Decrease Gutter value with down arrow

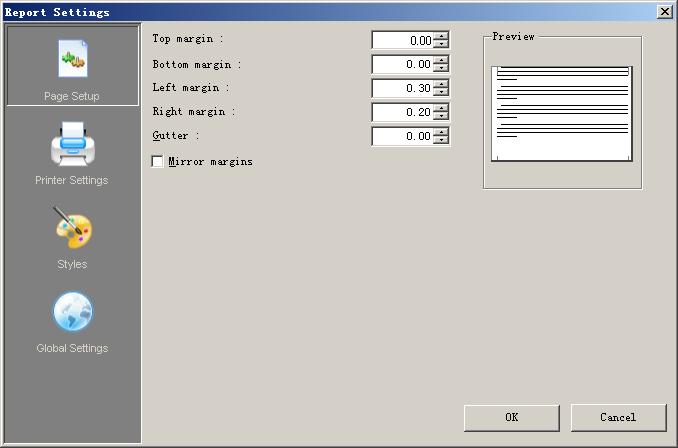441,141
